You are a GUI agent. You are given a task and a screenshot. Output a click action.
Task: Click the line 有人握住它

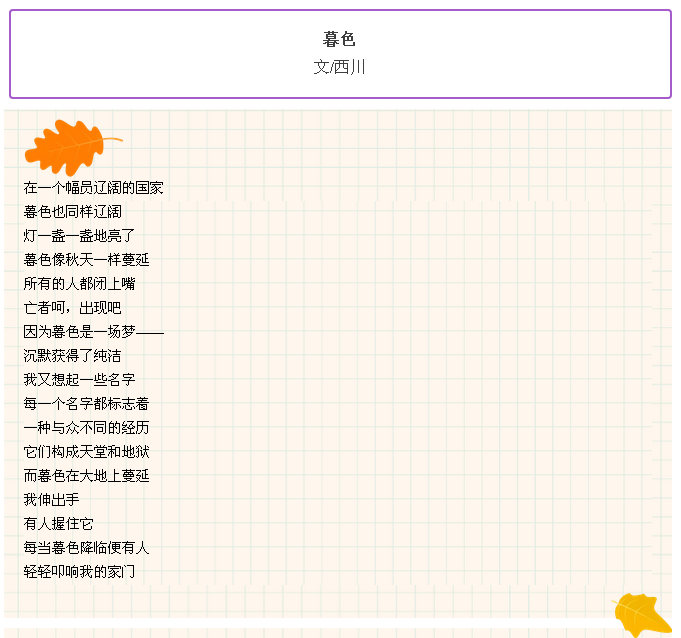coord(59,524)
